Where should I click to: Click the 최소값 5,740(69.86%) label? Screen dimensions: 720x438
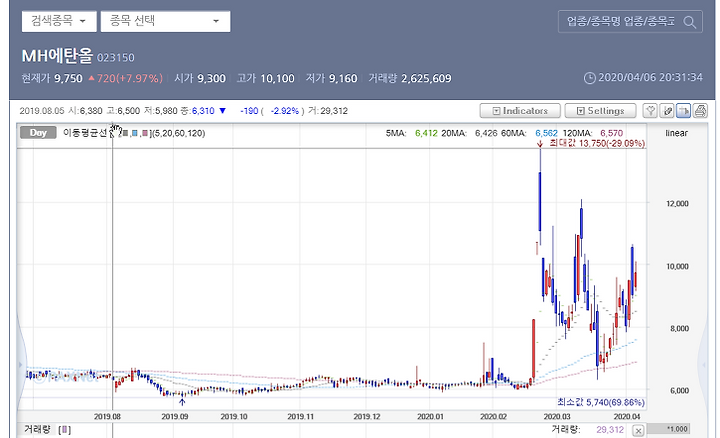(x=601, y=402)
